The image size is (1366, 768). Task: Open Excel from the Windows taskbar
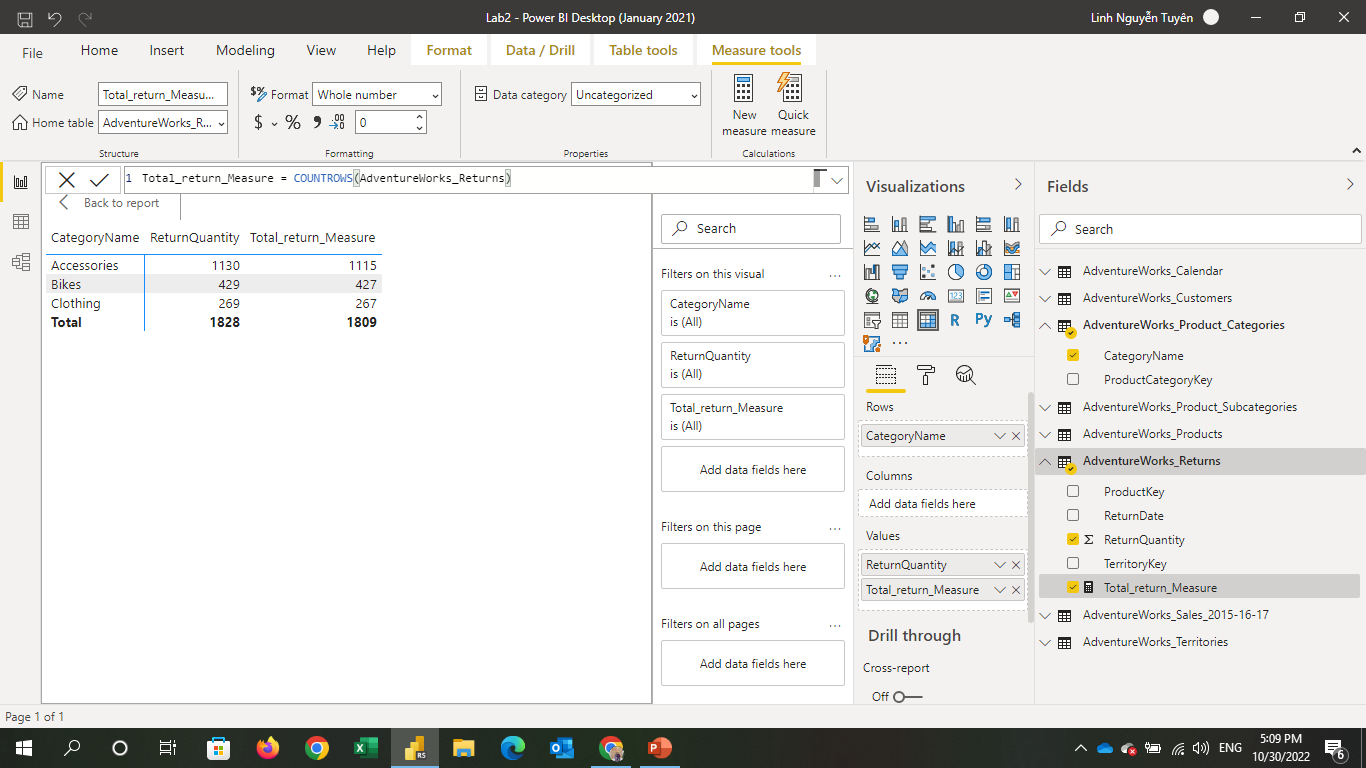(x=365, y=748)
